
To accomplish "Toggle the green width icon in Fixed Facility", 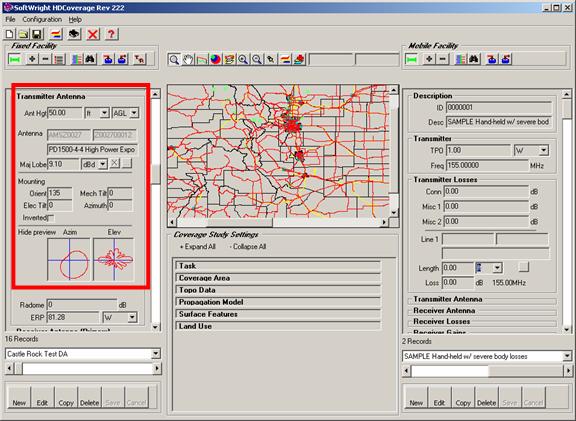I will tap(15, 59).
